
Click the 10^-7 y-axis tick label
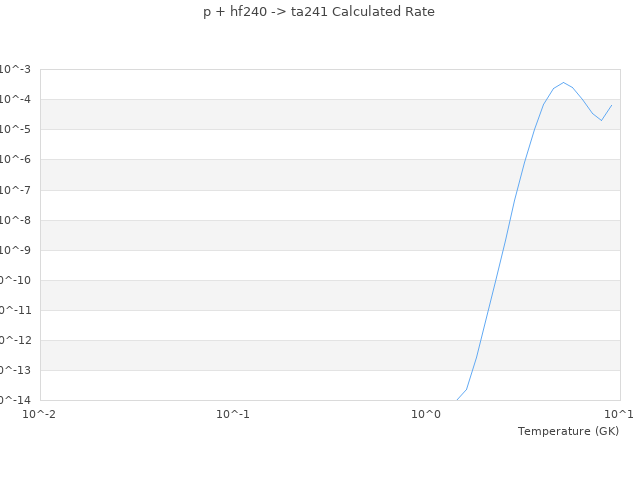15,190
